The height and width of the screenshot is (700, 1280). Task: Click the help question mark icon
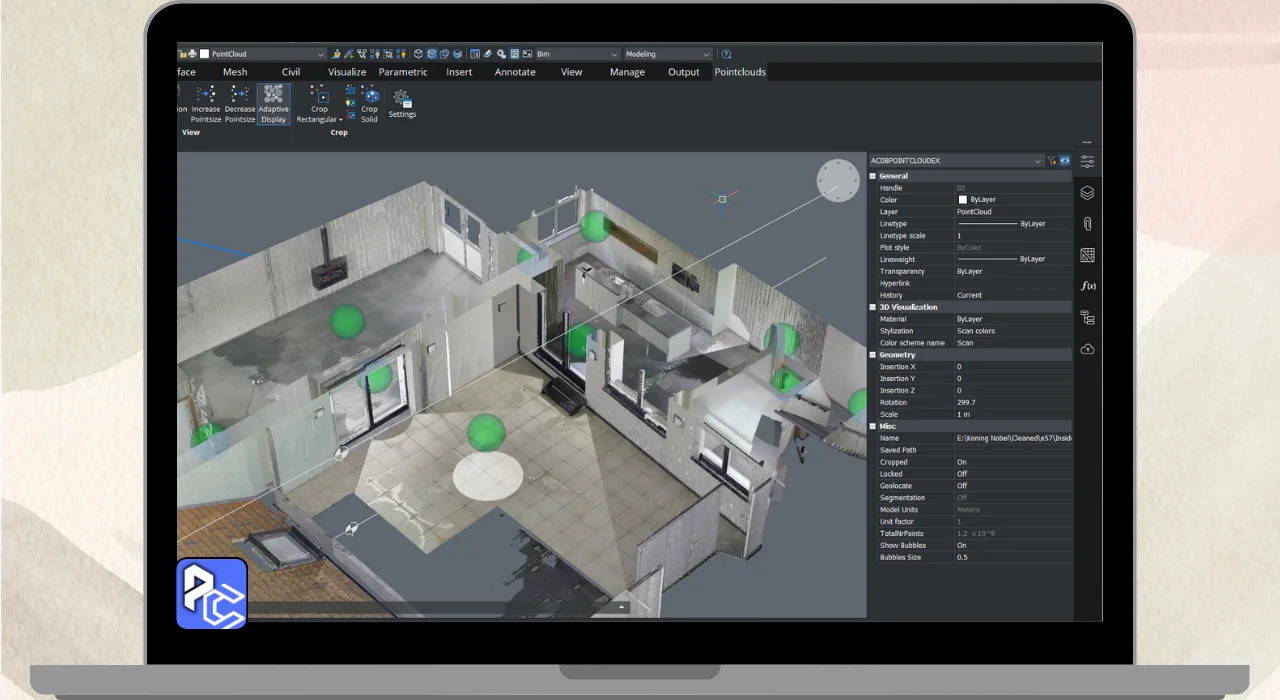[x=726, y=54]
